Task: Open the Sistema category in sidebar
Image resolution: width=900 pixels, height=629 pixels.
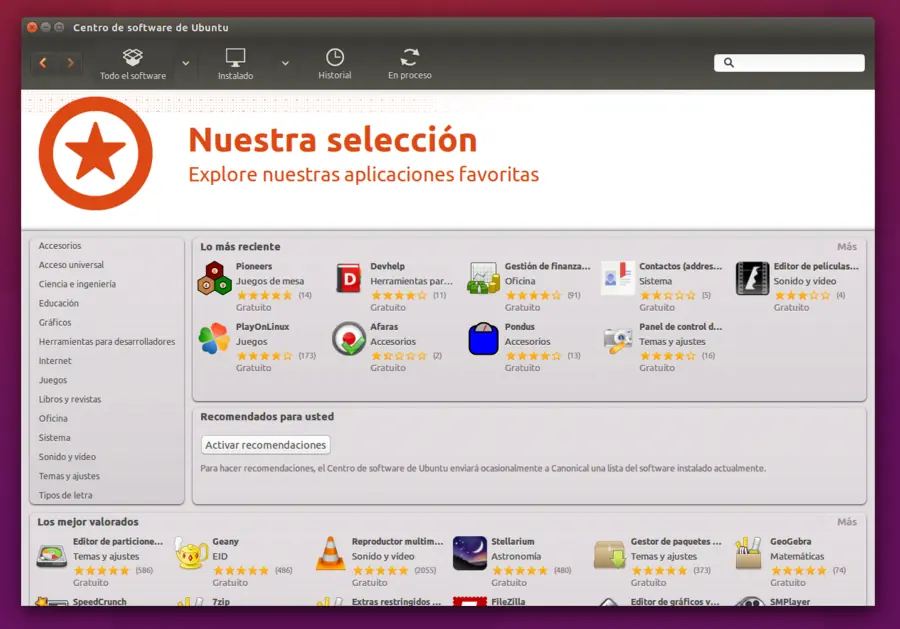Action: 55,438
